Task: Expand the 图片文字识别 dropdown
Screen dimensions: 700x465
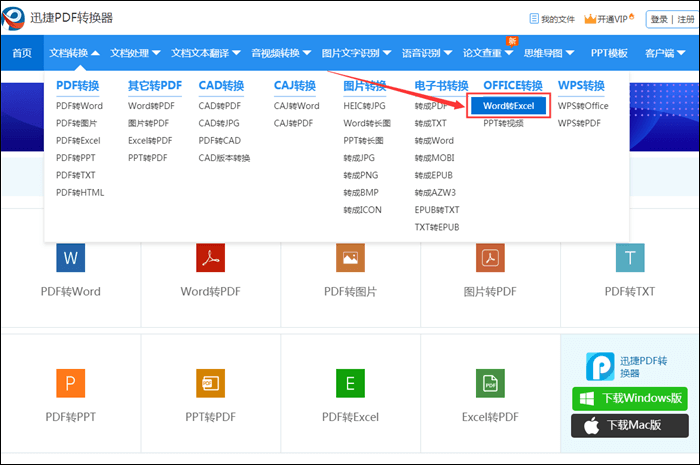Action: pos(387,53)
